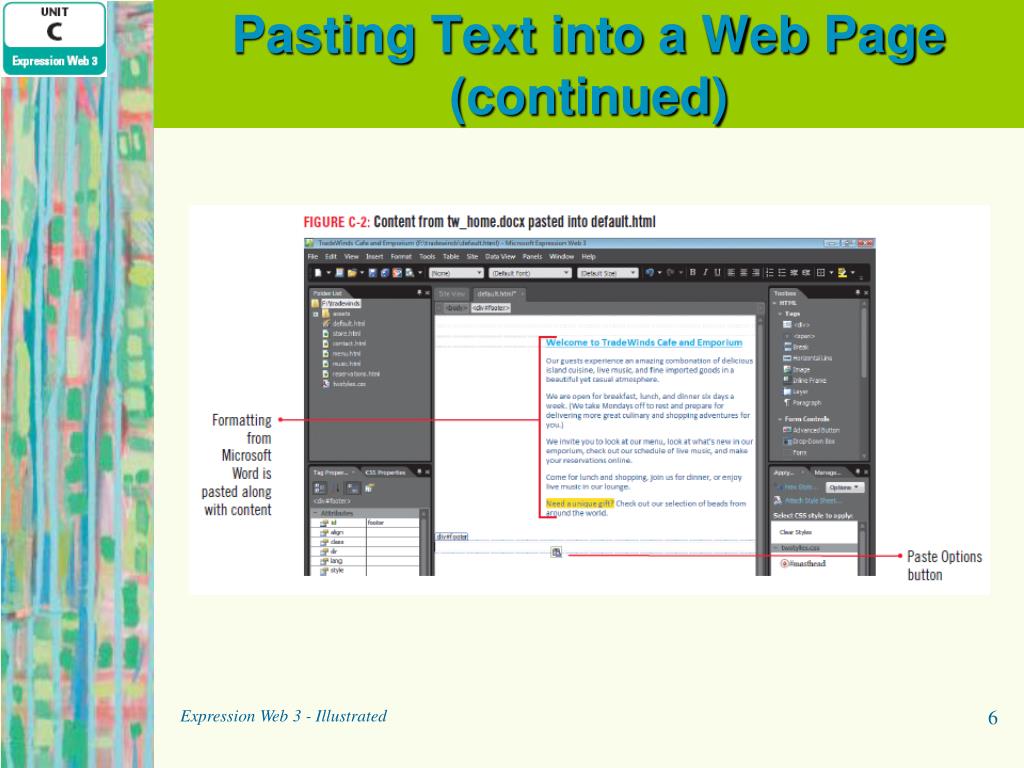Click the Paste Options button icon
The height and width of the screenshot is (768, 1024).
click(556, 552)
